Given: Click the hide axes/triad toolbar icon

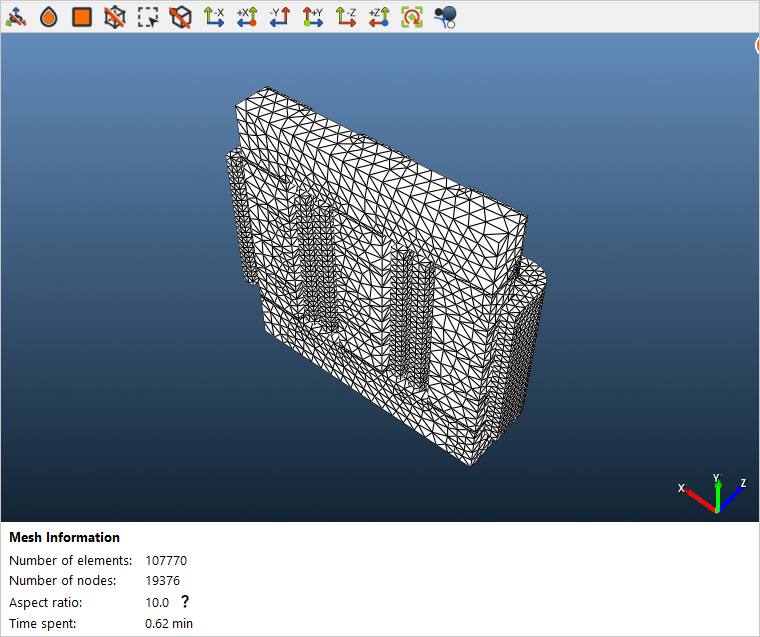Looking at the screenshot, I should pos(16,17).
